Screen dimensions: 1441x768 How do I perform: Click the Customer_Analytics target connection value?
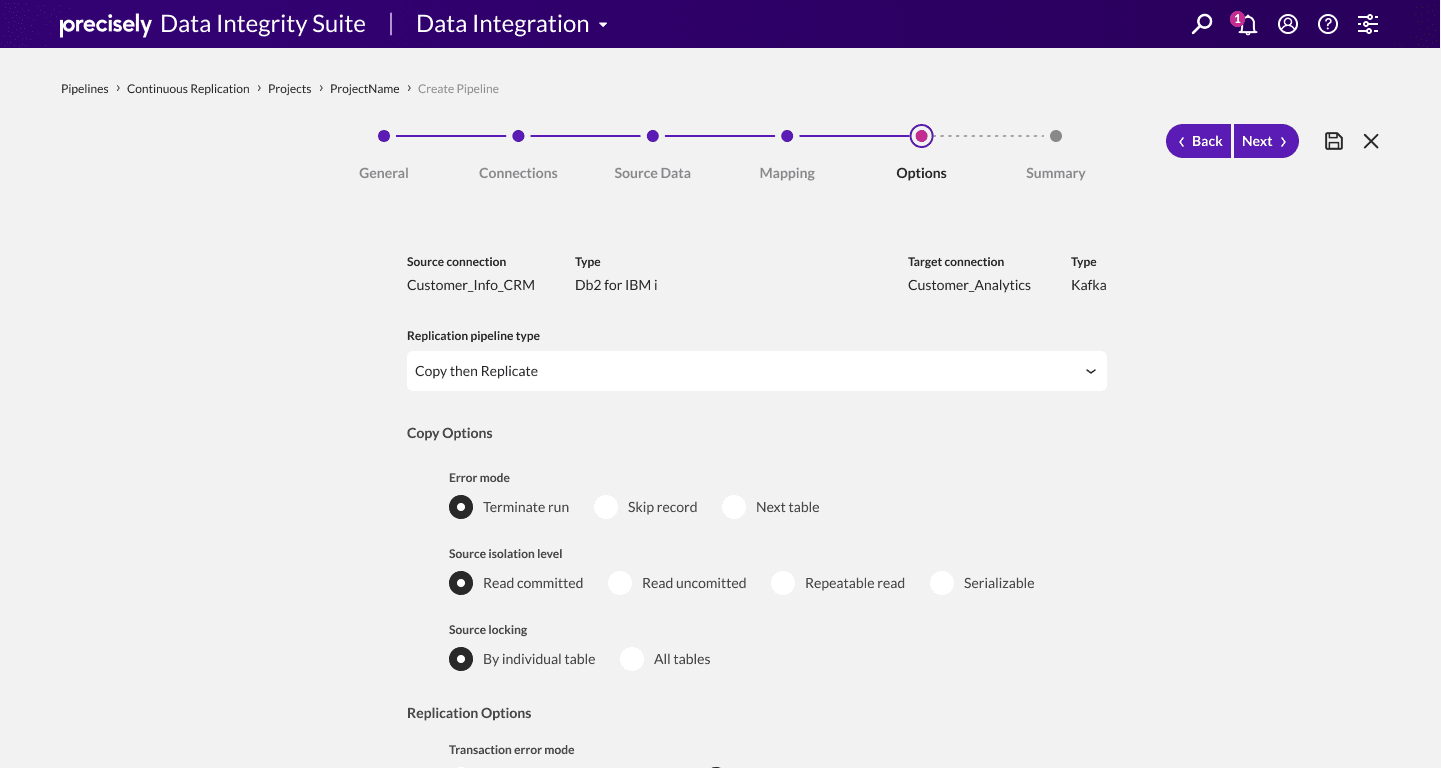969,285
